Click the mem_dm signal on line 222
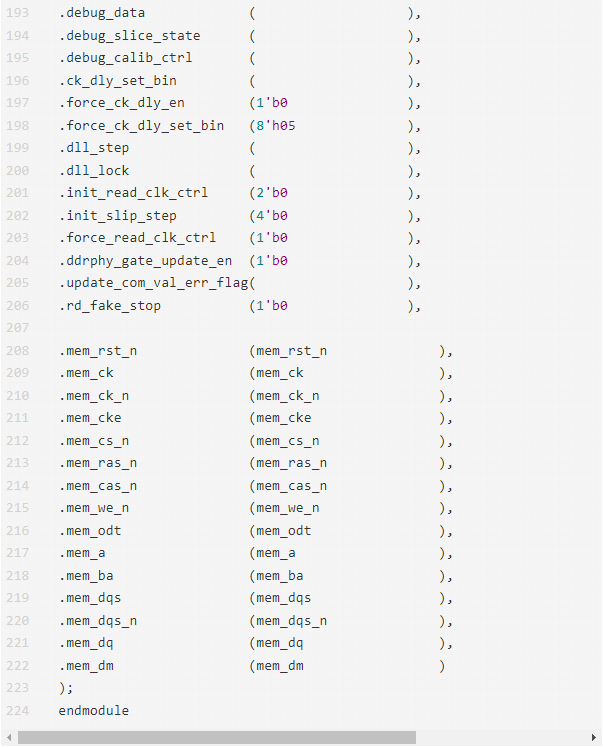Image resolution: width=603 pixels, height=748 pixels. coord(280,665)
